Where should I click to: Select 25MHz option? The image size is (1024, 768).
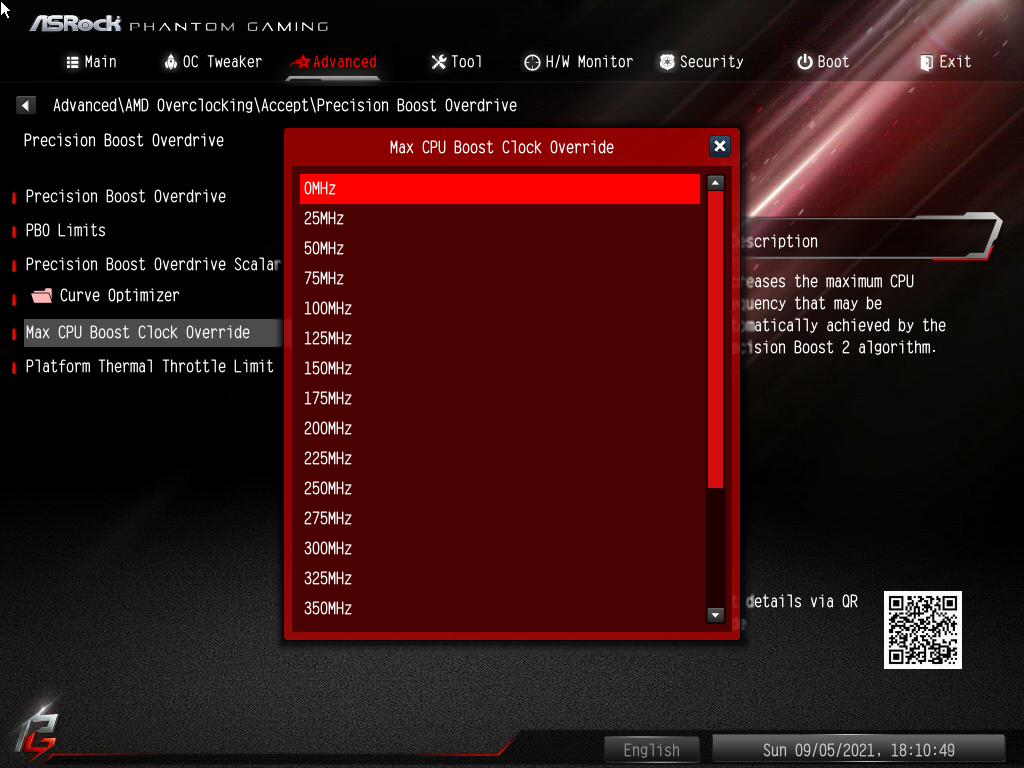[500, 219]
